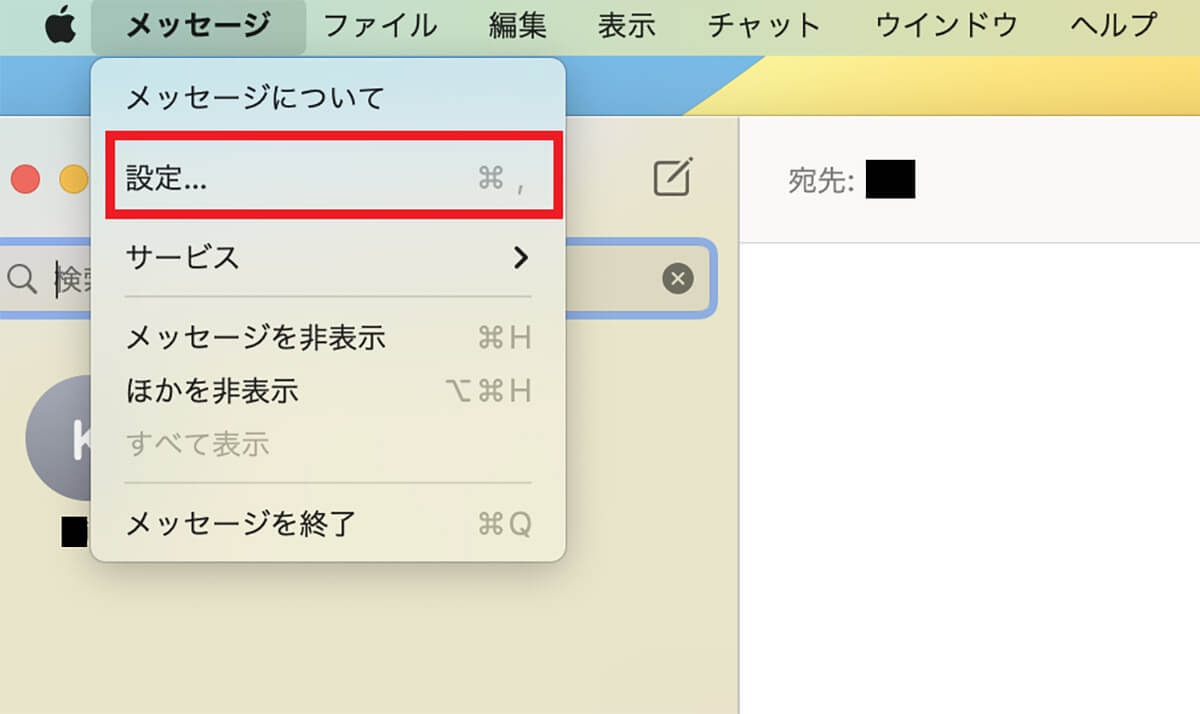The width and height of the screenshot is (1200, 714).
Task: Select メッセージについて menu entry
Action: 328,98
